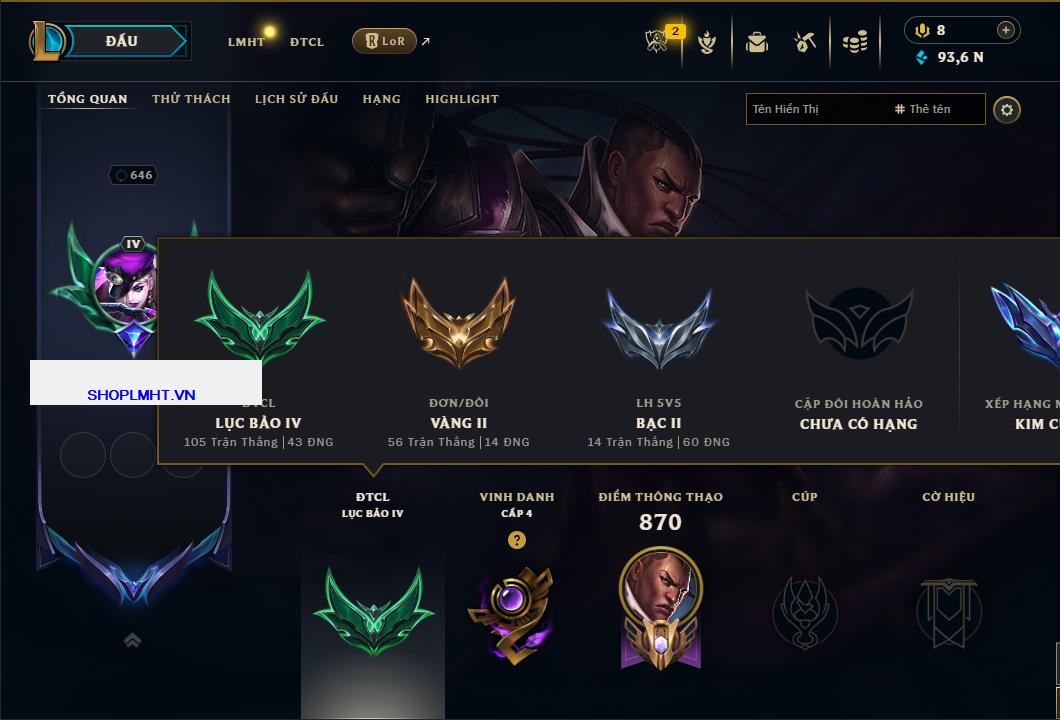The image size is (1060, 720).
Task: Click the Lucian mastery emblem thumbnail
Action: pyautogui.click(x=660, y=606)
